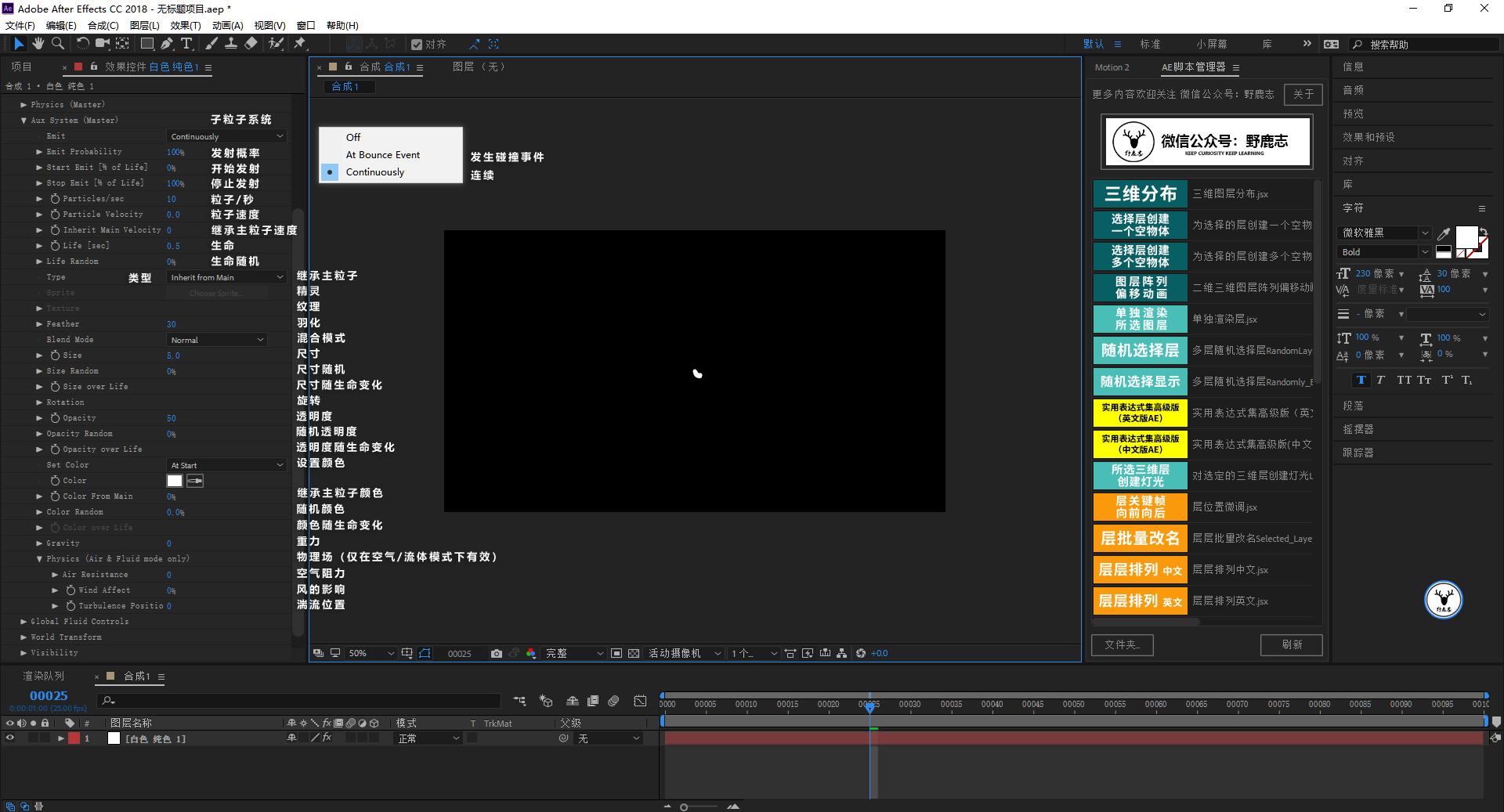1504x812 pixels.
Task: Select the Zoom magnifier tool
Action: [57, 44]
